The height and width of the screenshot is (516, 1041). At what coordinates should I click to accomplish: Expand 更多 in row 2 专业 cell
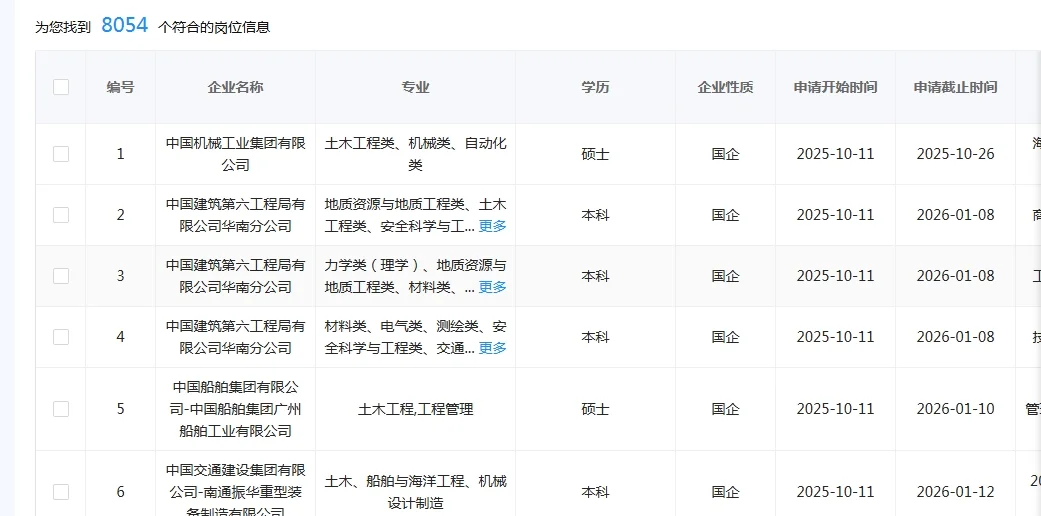click(493, 226)
